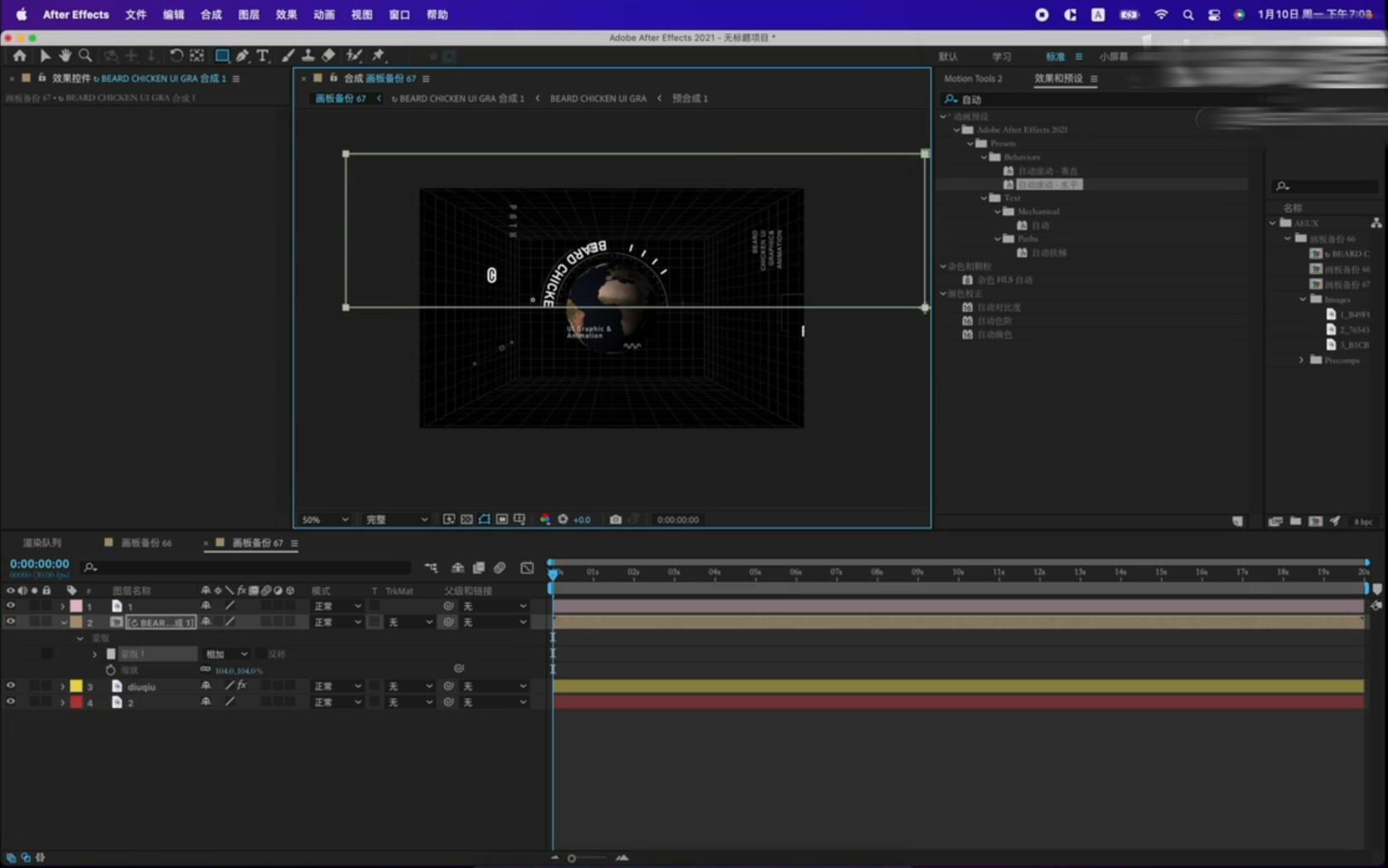
Task: Open the 合成 menu in menu bar
Action: coord(211,14)
